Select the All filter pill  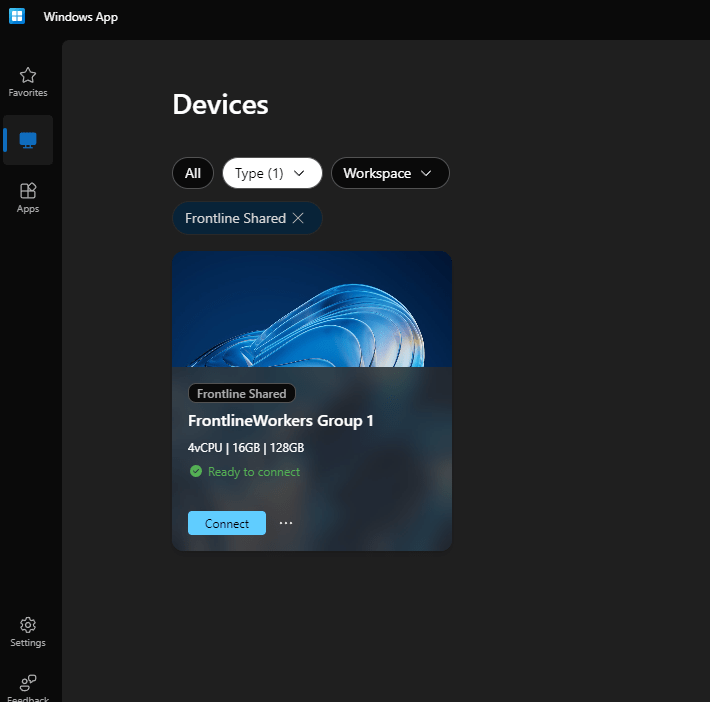(192, 173)
